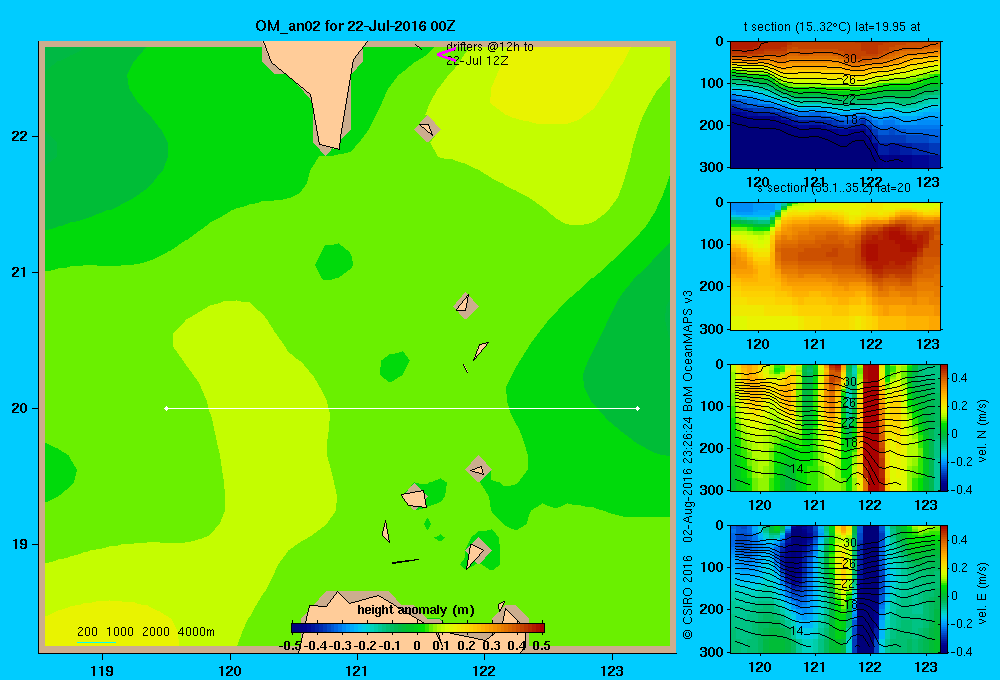Screen dimensions: 1000x680
Task: Click the '-0.4' tick on vel. E color bar
Action: [961, 651]
